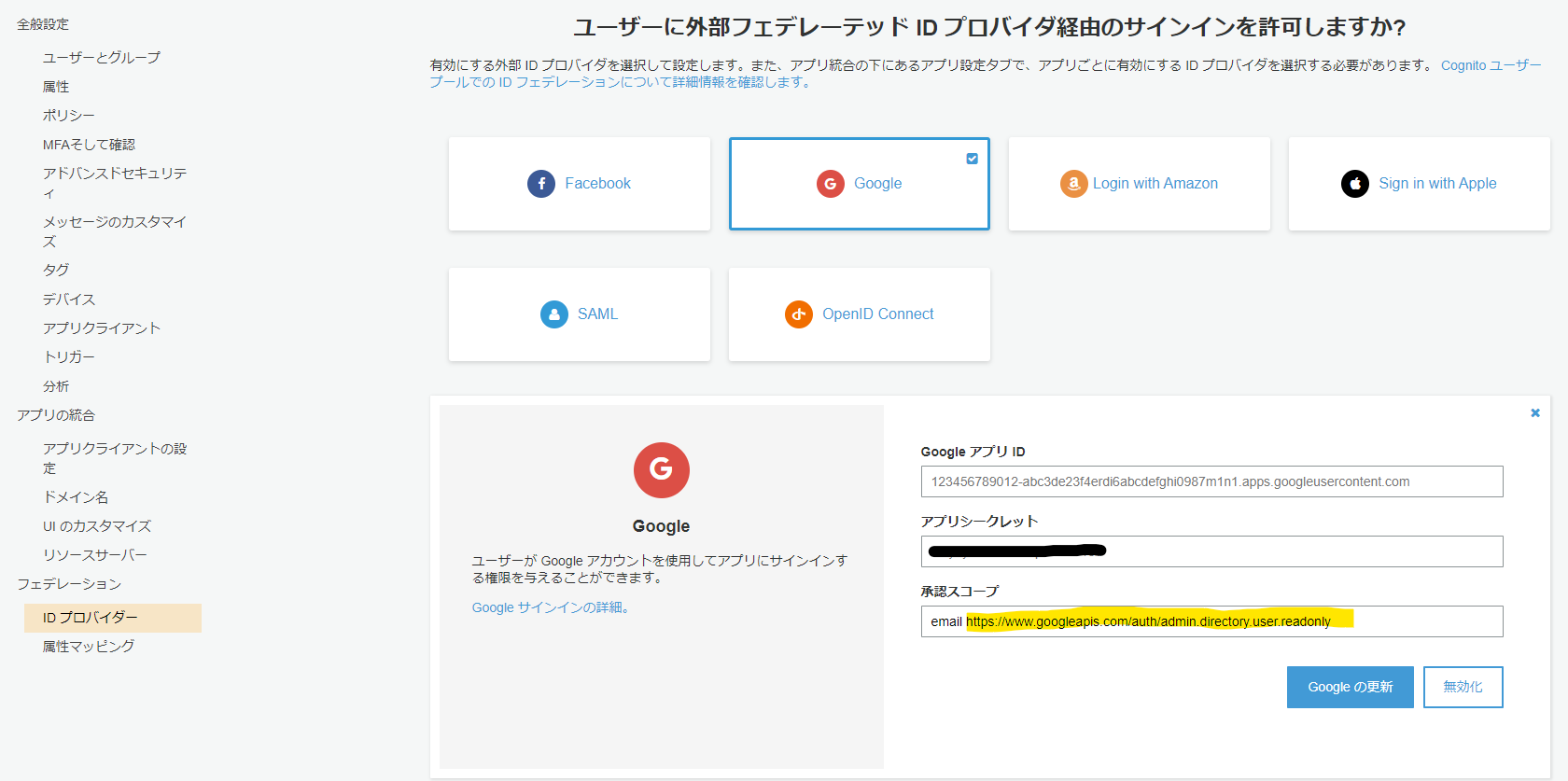The width and height of the screenshot is (1568, 781).
Task: Click the 無効化 button
Action: pyautogui.click(x=1463, y=687)
